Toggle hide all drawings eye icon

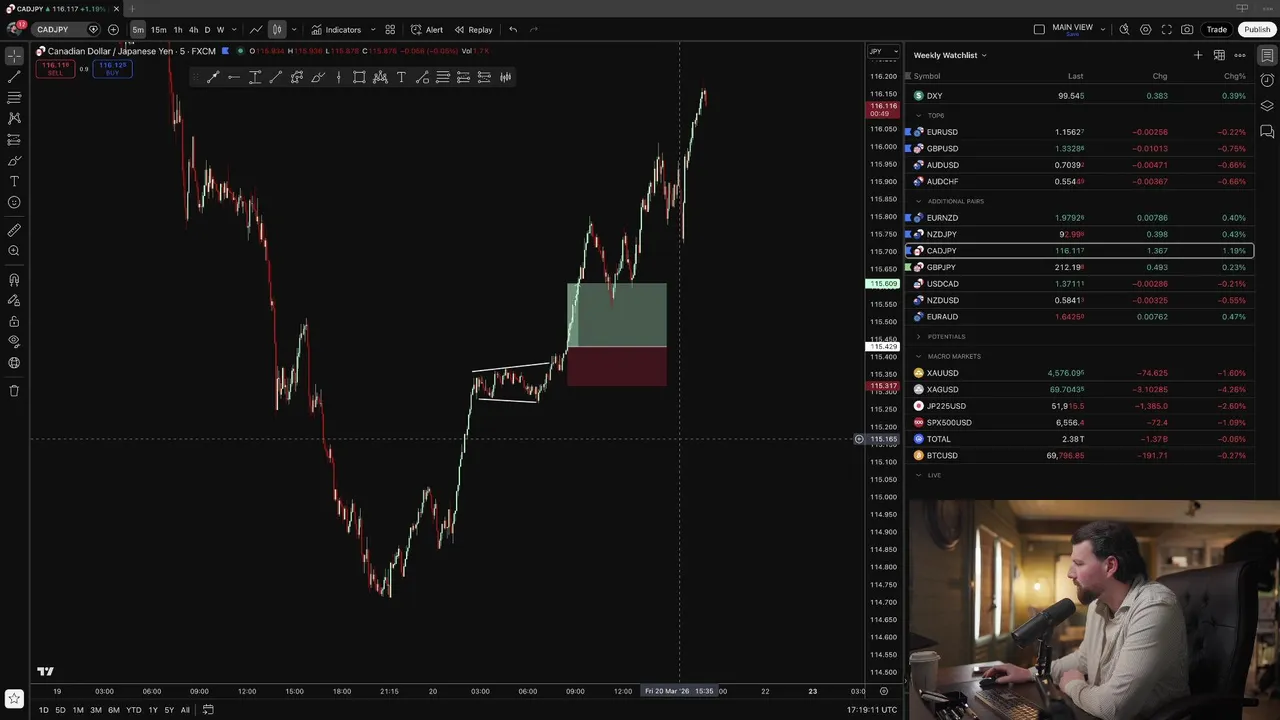(14, 342)
